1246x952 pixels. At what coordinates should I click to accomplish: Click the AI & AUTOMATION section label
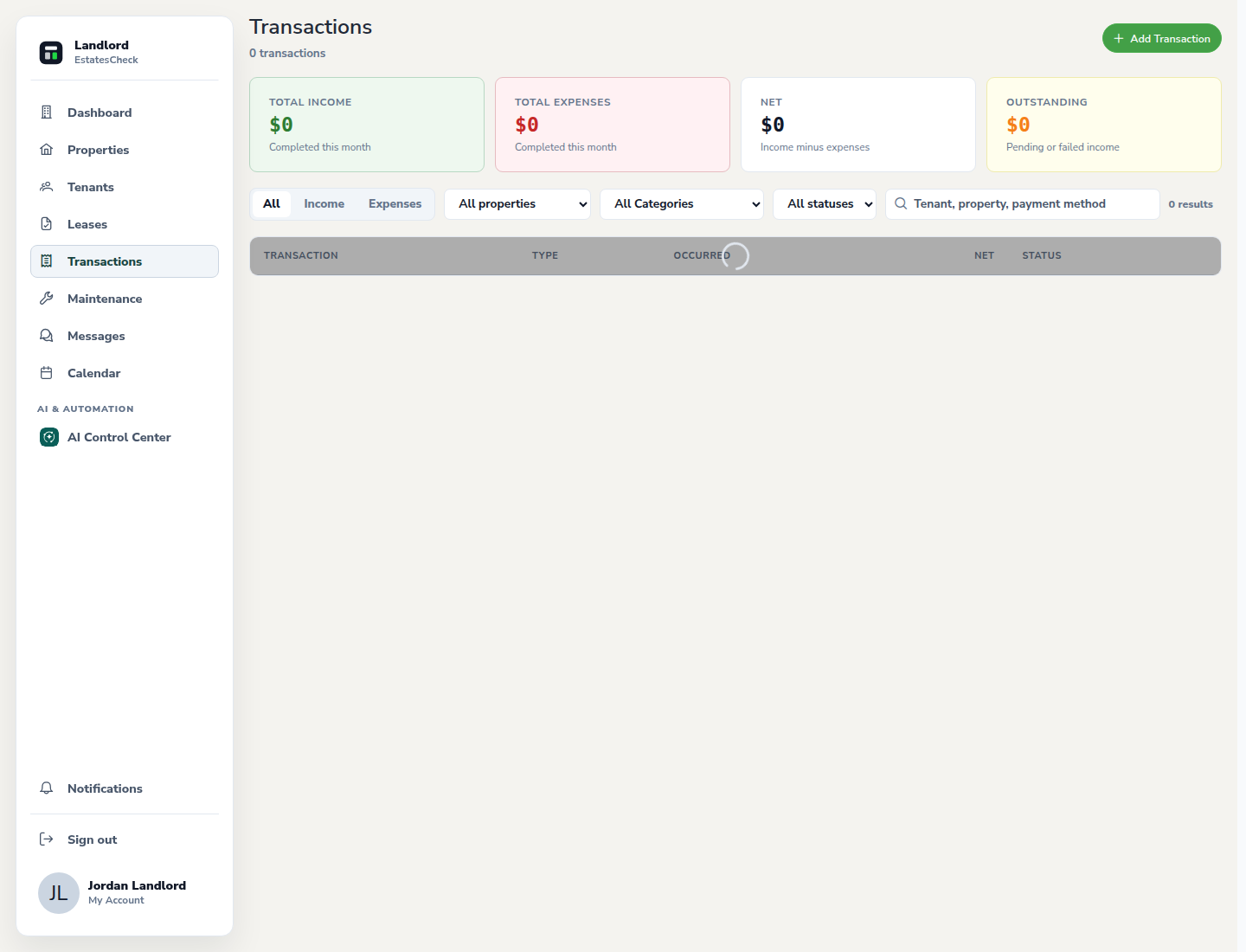pos(86,408)
